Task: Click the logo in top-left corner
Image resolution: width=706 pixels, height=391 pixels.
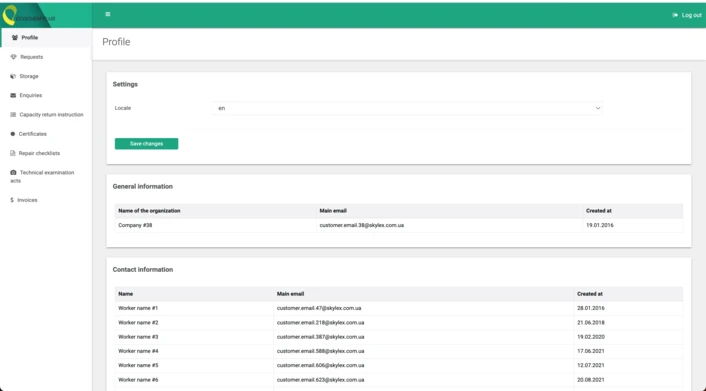Action: tap(28, 16)
